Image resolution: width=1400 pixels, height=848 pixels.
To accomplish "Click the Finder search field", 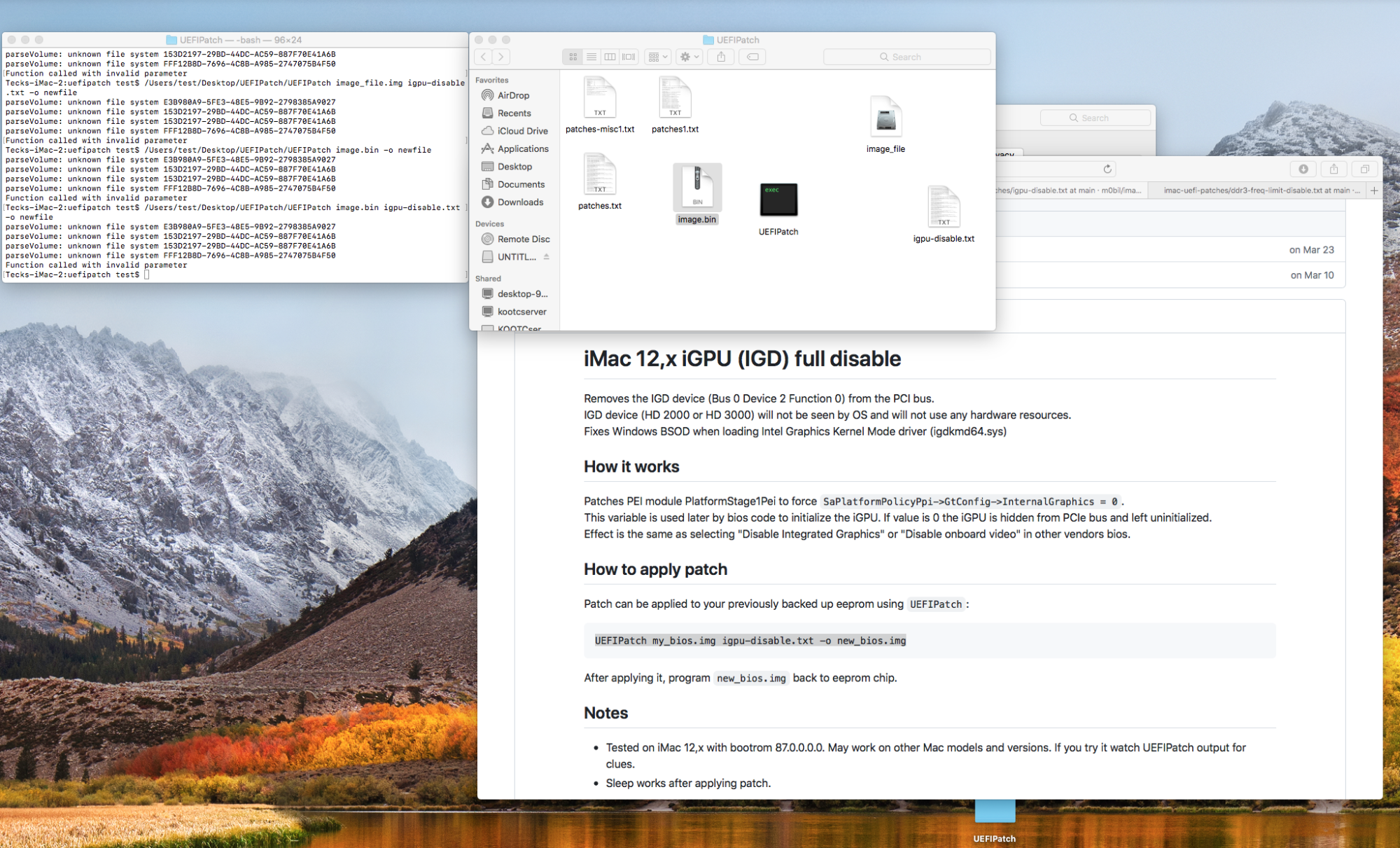I will click(x=906, y=57).
